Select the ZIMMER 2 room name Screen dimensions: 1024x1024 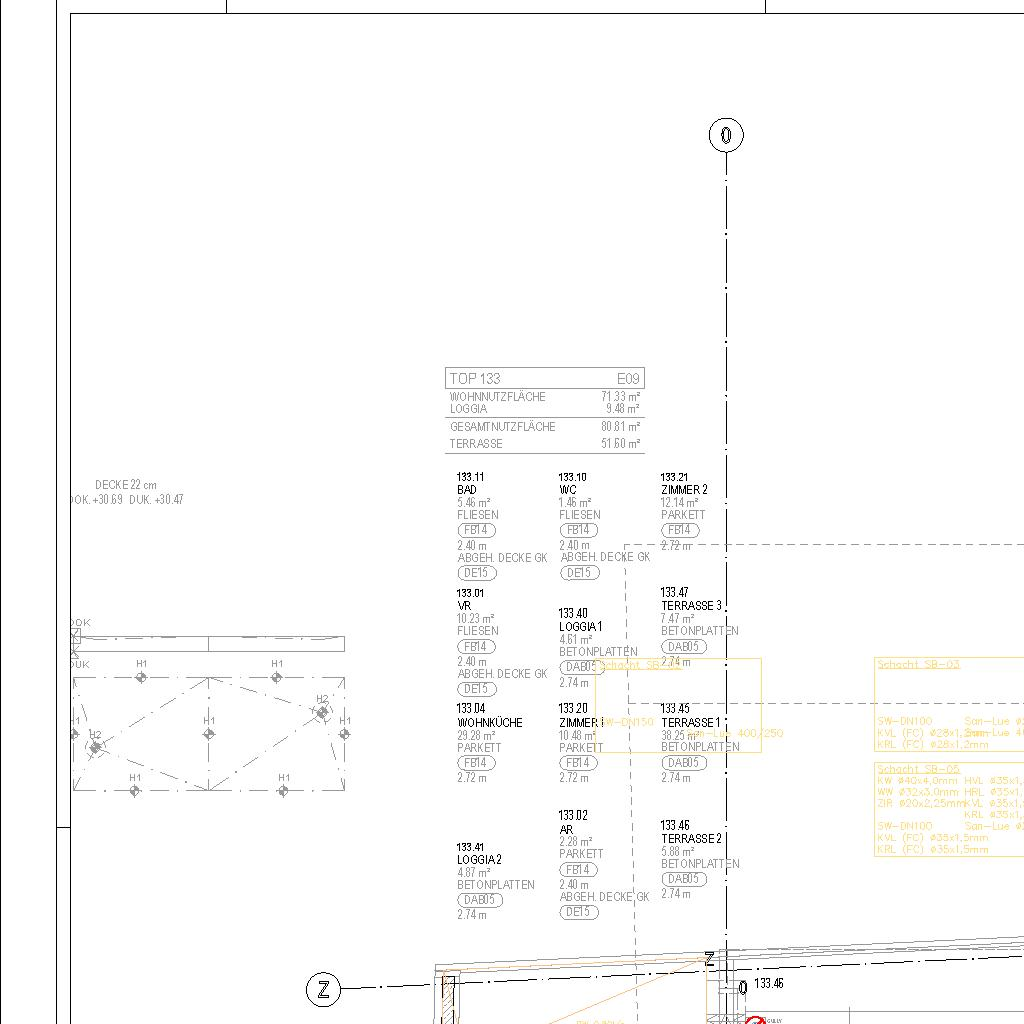click(x=684, y=490)
